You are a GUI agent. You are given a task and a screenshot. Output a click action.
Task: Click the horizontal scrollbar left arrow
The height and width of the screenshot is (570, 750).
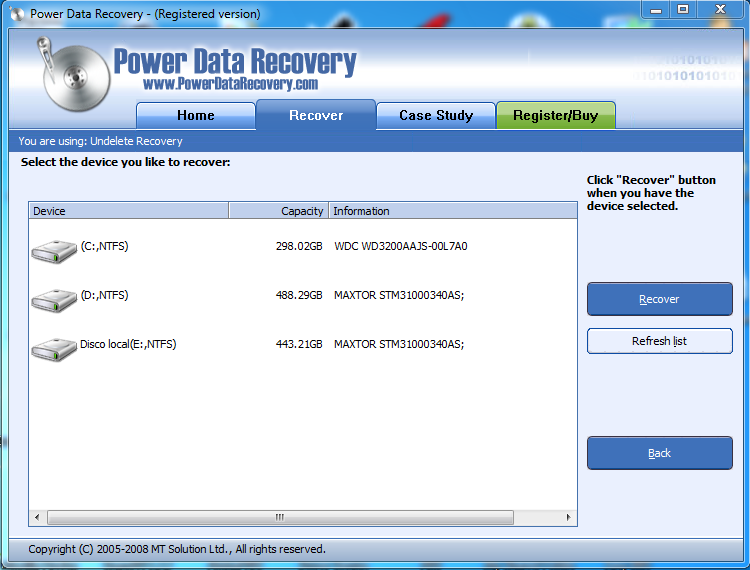pyautogui.click(x=37, y=517)
